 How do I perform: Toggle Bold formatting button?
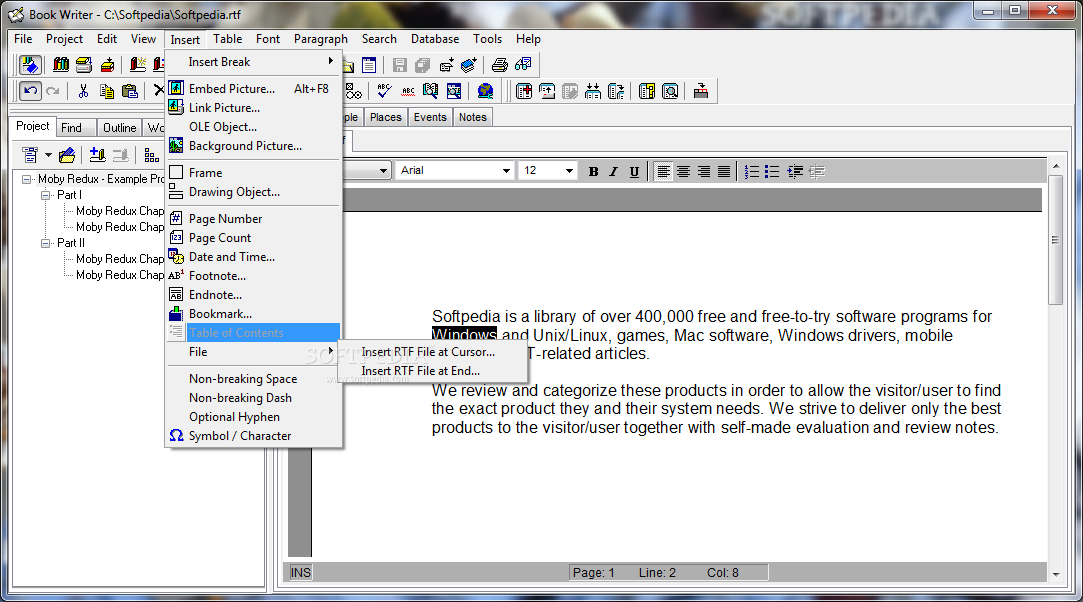click(593, 171)
